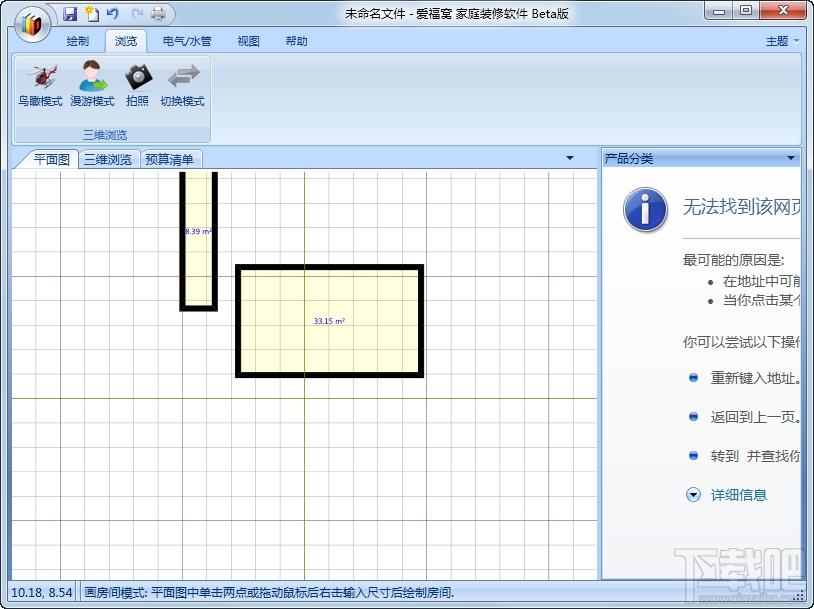Click the 转到 并查找 suggestion line
Image resolution: width=814 pixels, height=609 pixels.
[754, 456]
